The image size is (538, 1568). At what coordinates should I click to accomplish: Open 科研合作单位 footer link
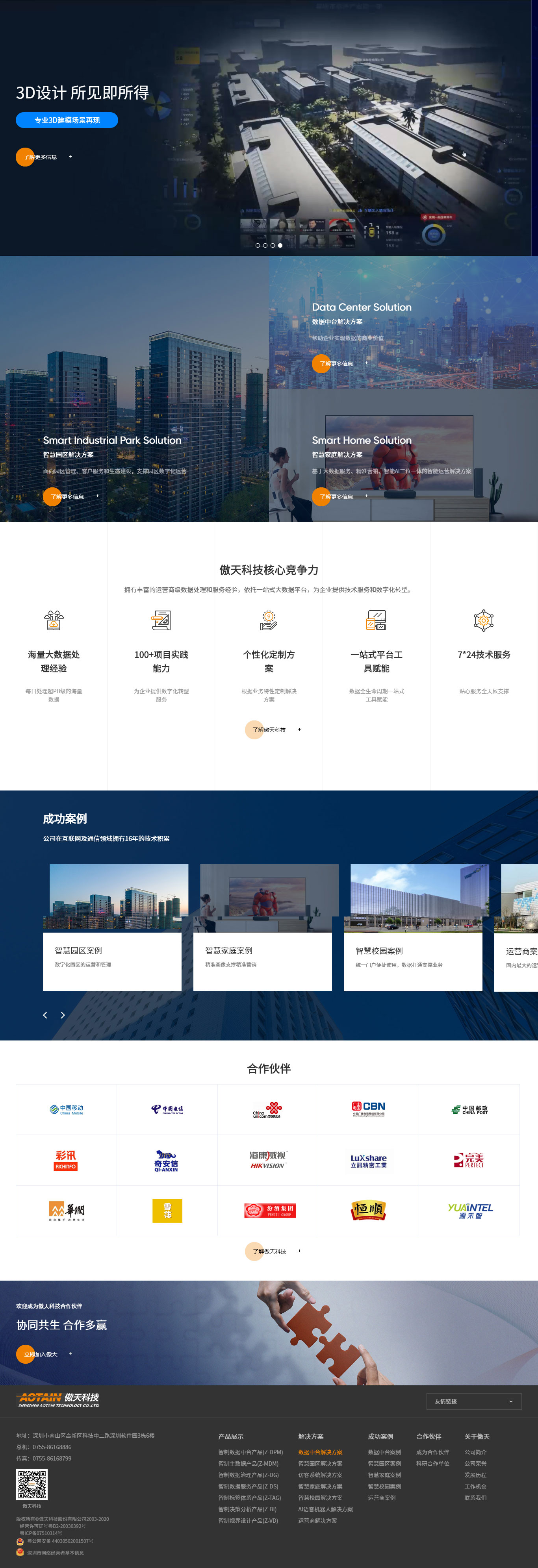[x=432, y=1464]
